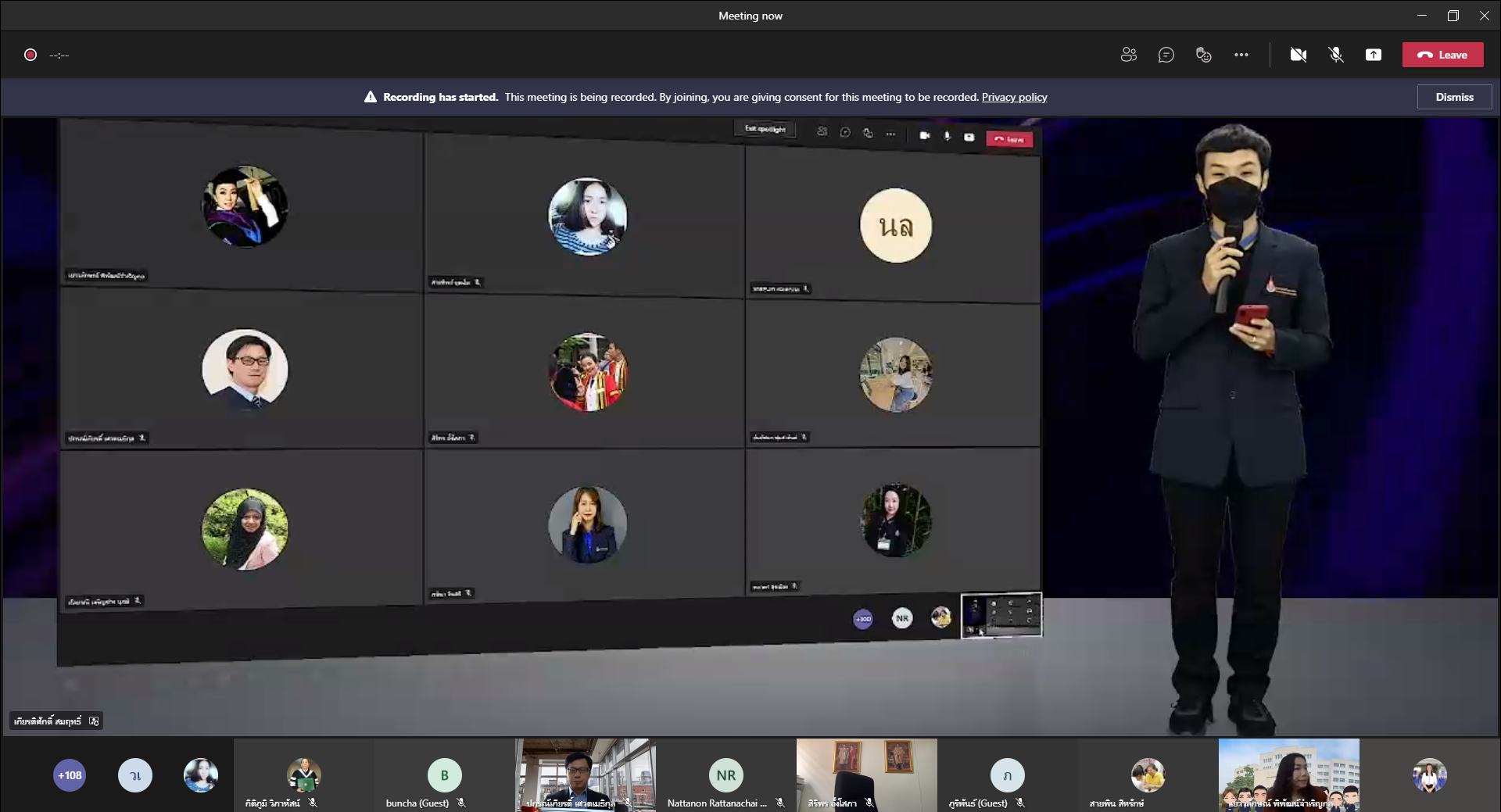Click the purple +100 bubble in shared screen
Image resolution: width=1501 pixels, height=812 pixels.
pyautogui.click(x=863, y=619)
